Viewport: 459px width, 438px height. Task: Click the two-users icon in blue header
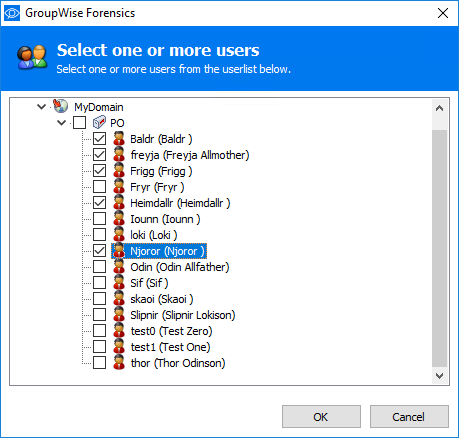(x=32, y=57)
